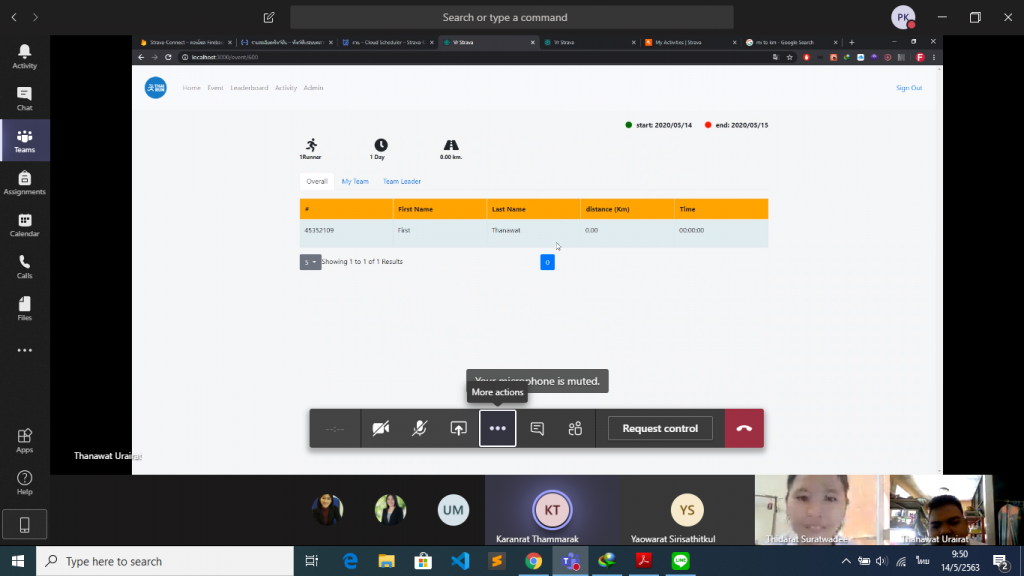
Task: Open the Calls section
Action: point(25,266)
